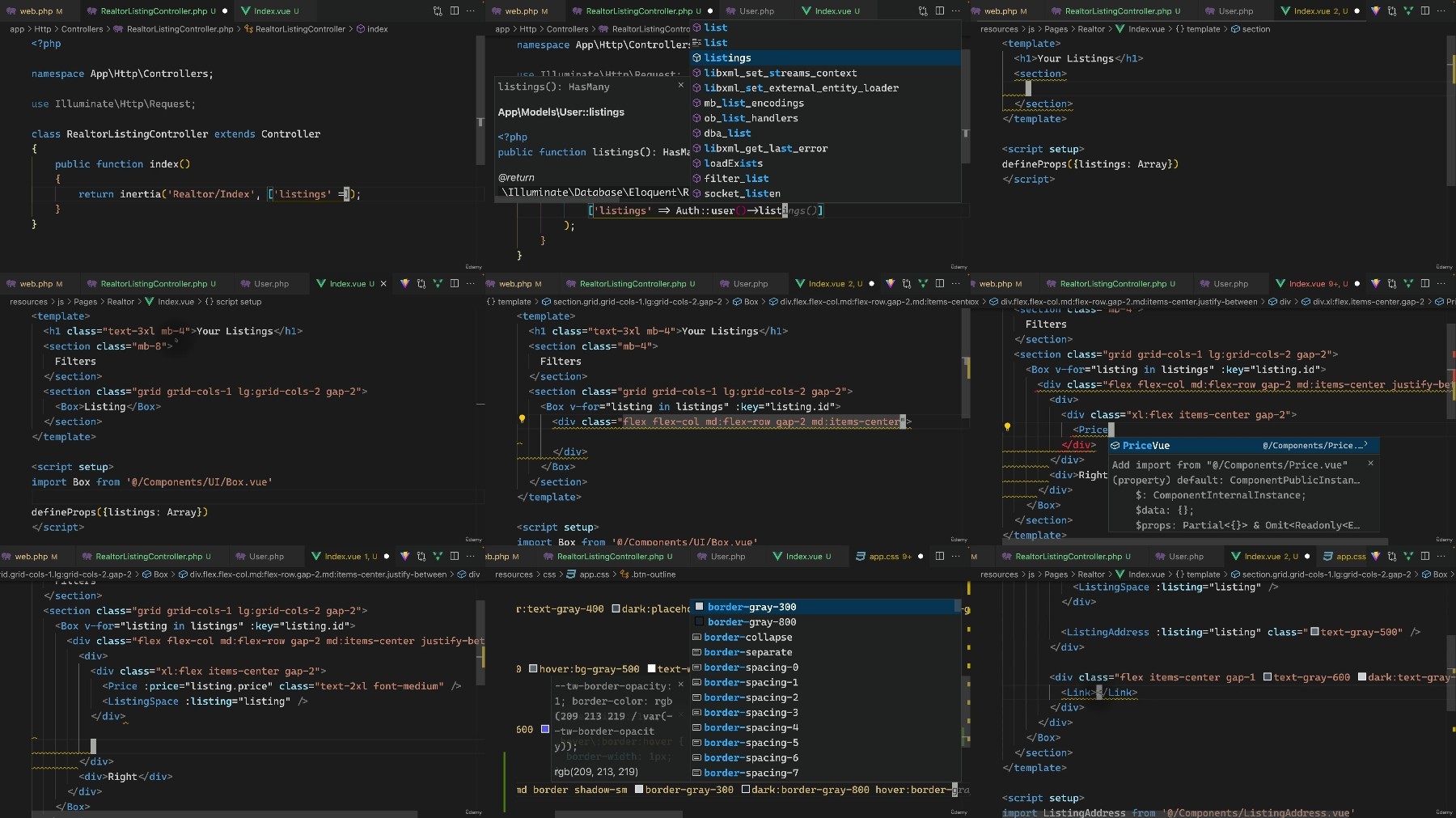Open 'app.css' breadcrumb item in the css path
This screenshot has height=818, width=1456.
pos(588,574)
